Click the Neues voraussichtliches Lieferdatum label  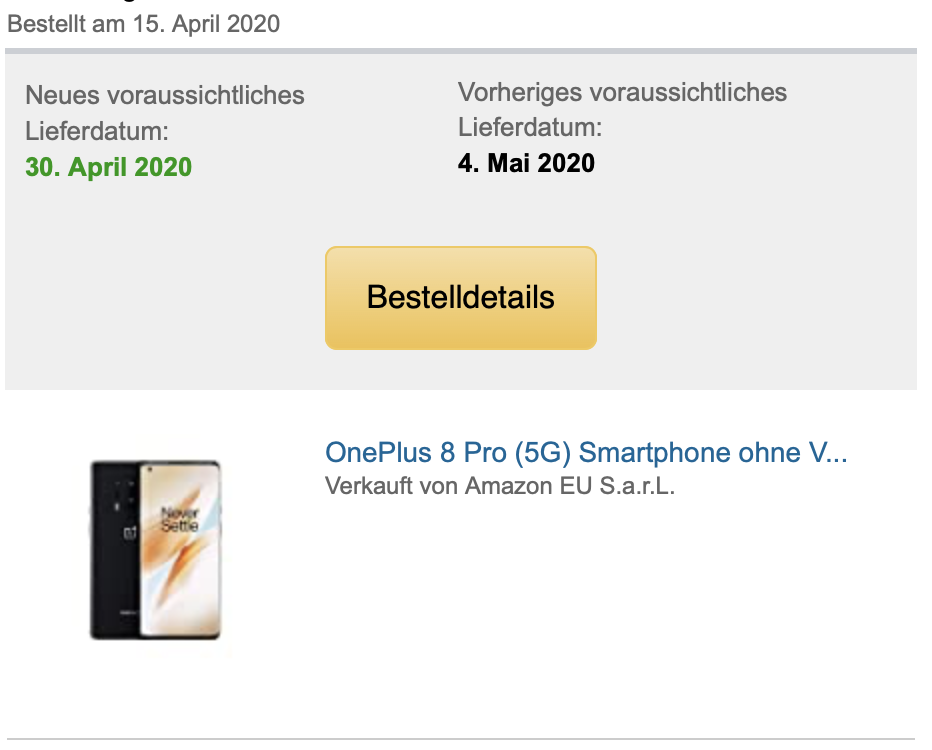(x=165, y=113)
